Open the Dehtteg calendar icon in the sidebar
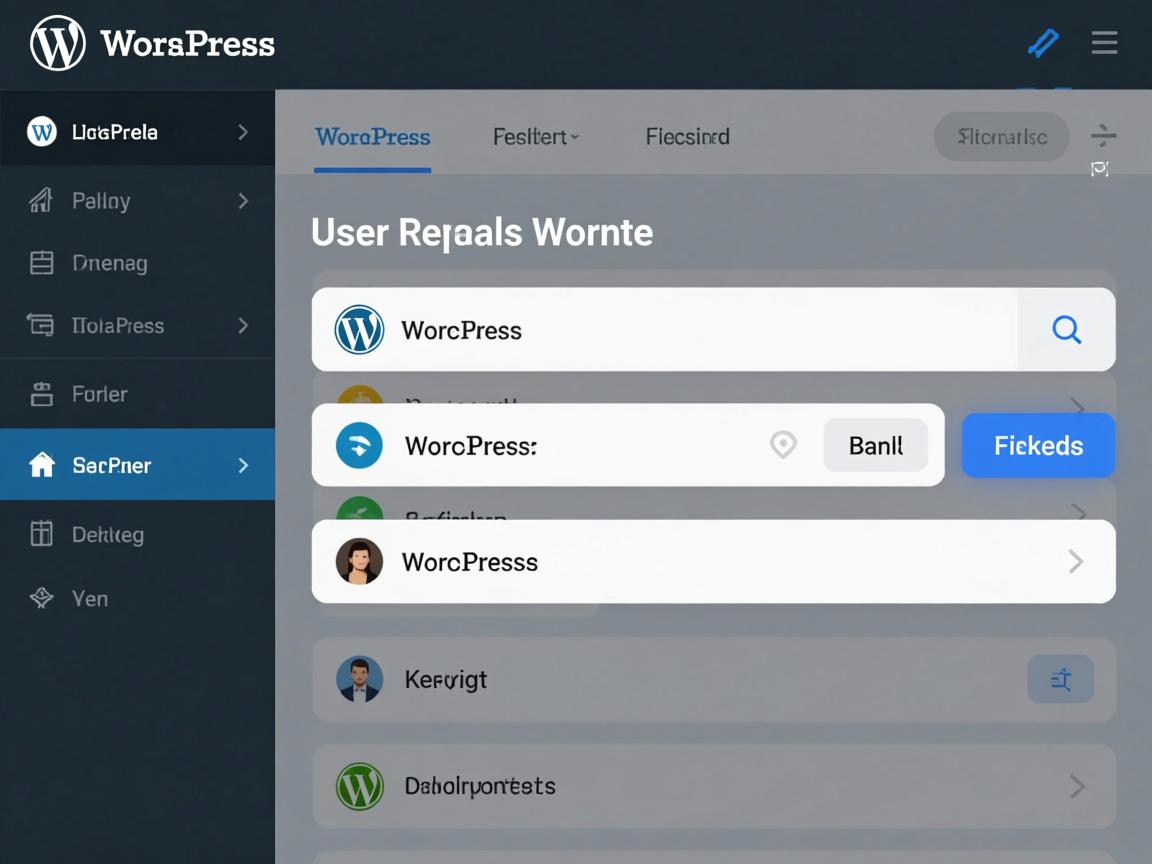1152x864 pixels. [40, 534]
